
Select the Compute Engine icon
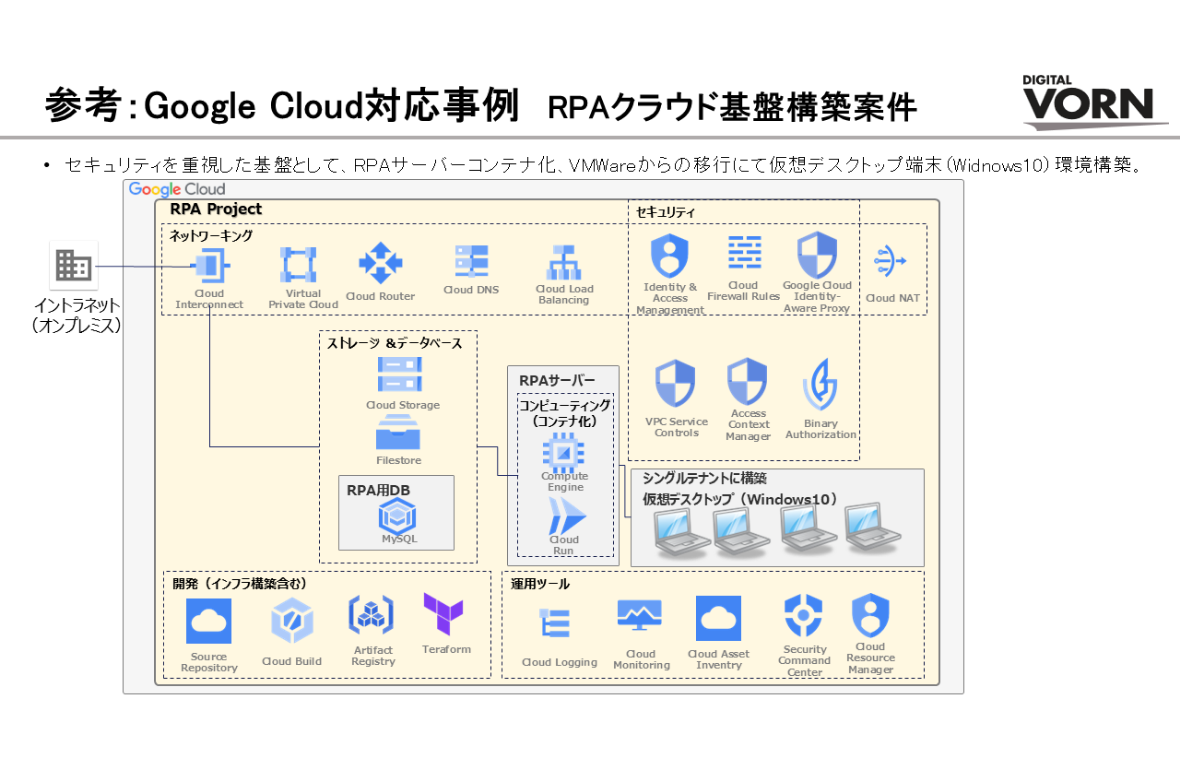564,452
